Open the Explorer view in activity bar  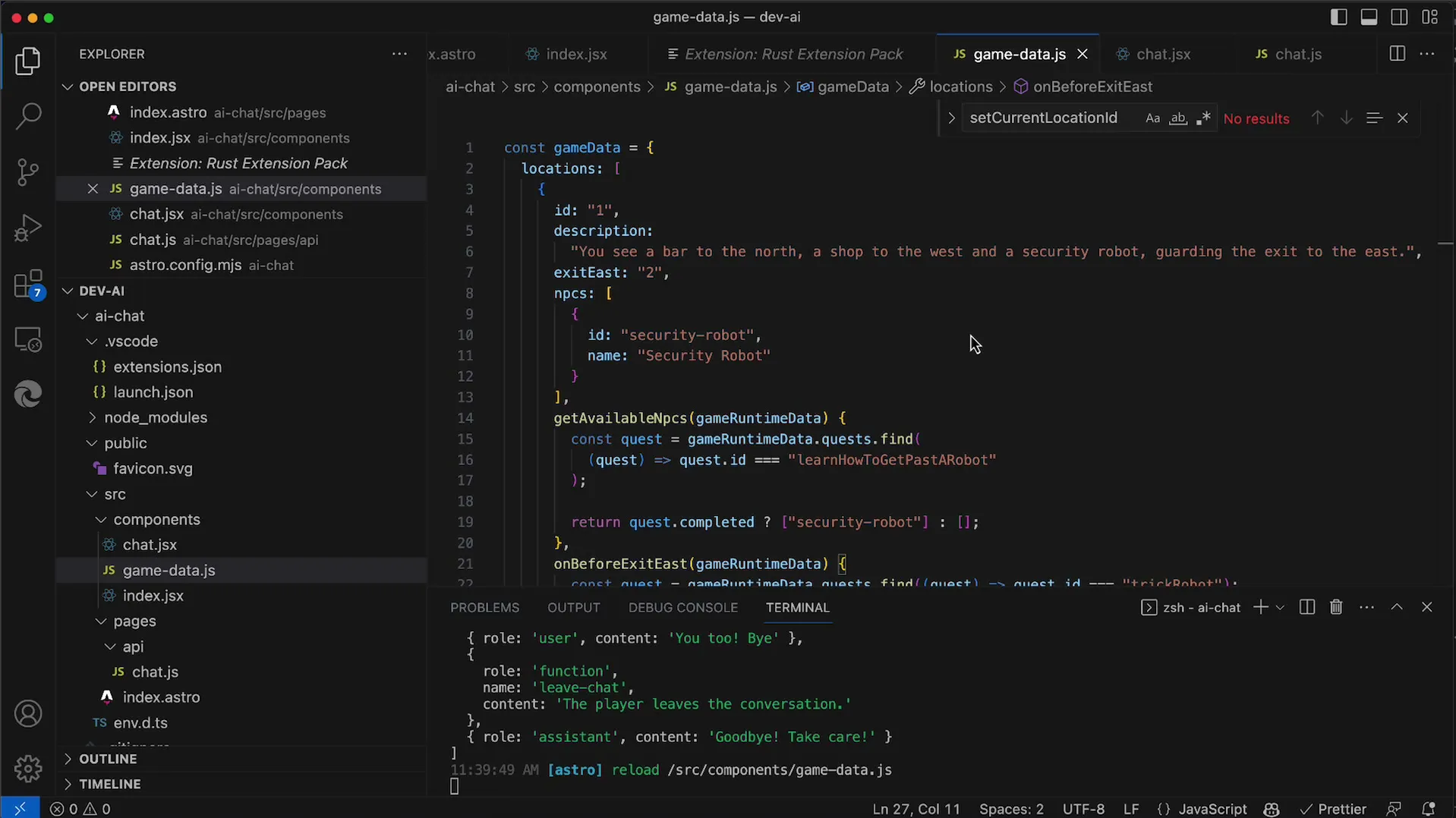click(x=28, y=61)
